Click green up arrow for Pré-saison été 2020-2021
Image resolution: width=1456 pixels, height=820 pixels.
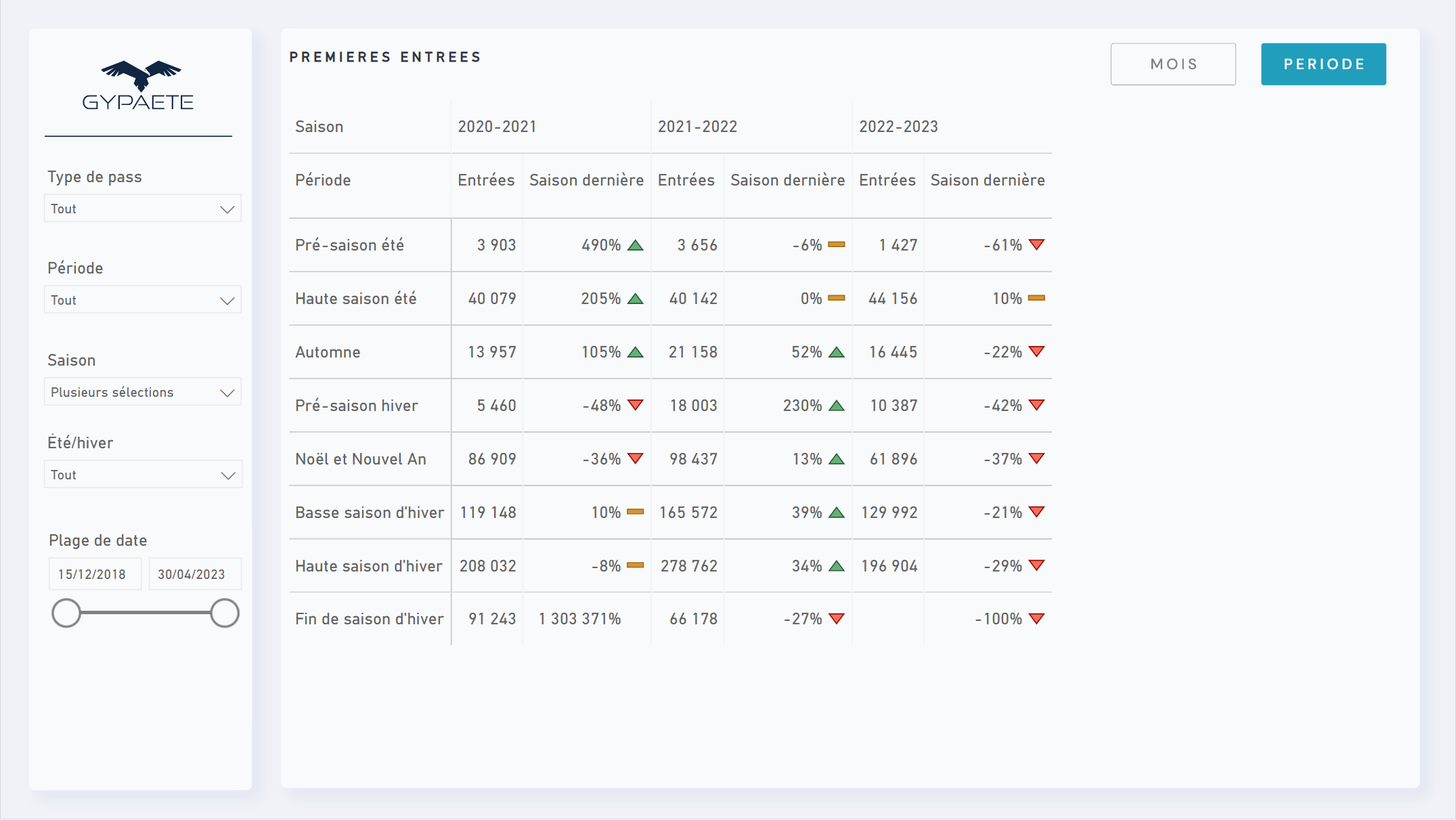pyautogui.click(x=635, y=245)
